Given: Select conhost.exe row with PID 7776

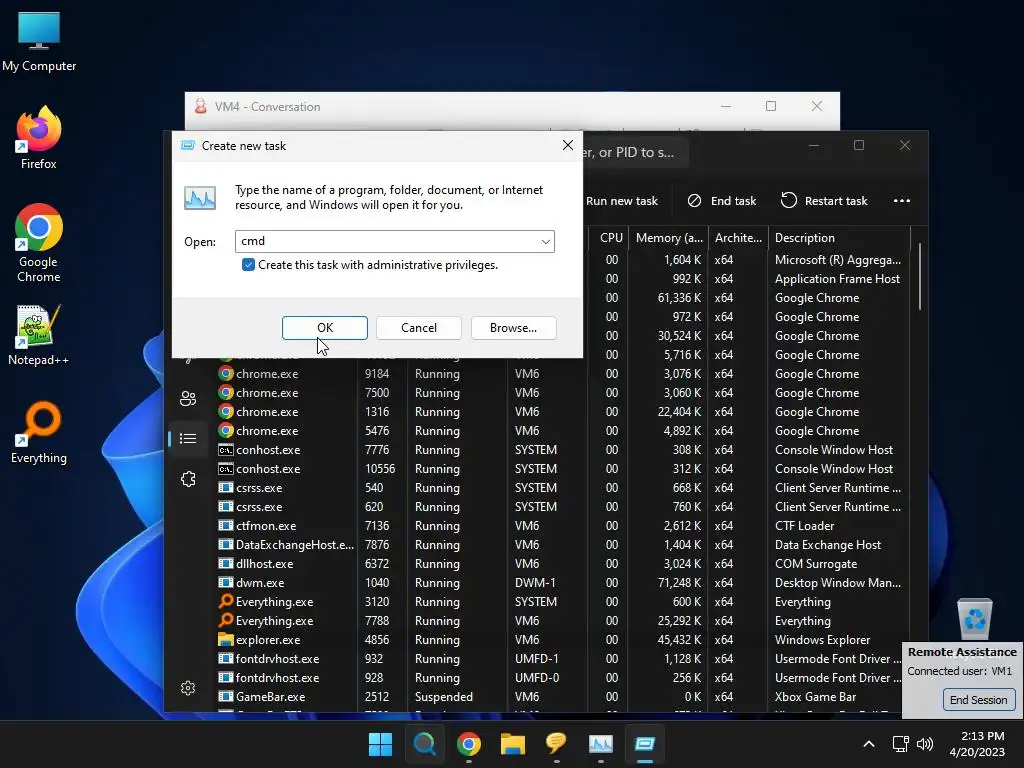Looking at the screenshot, I should tap(562, 449).
